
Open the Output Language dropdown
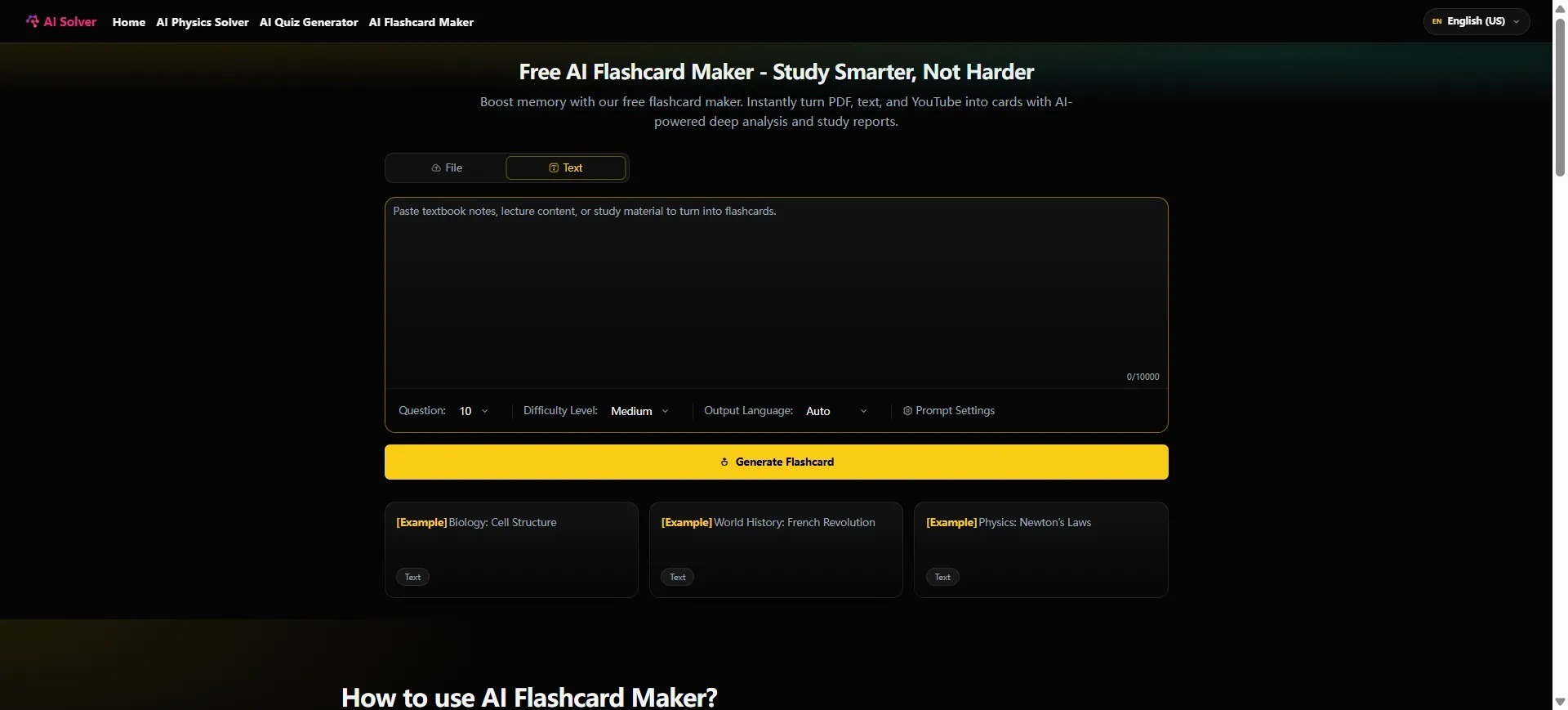(x=836, y=411)
